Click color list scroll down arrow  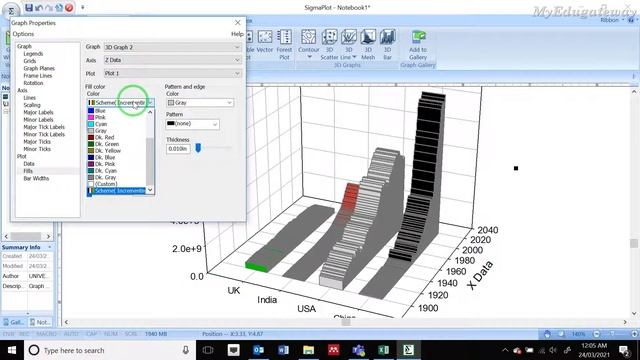[x=150, y=190]
